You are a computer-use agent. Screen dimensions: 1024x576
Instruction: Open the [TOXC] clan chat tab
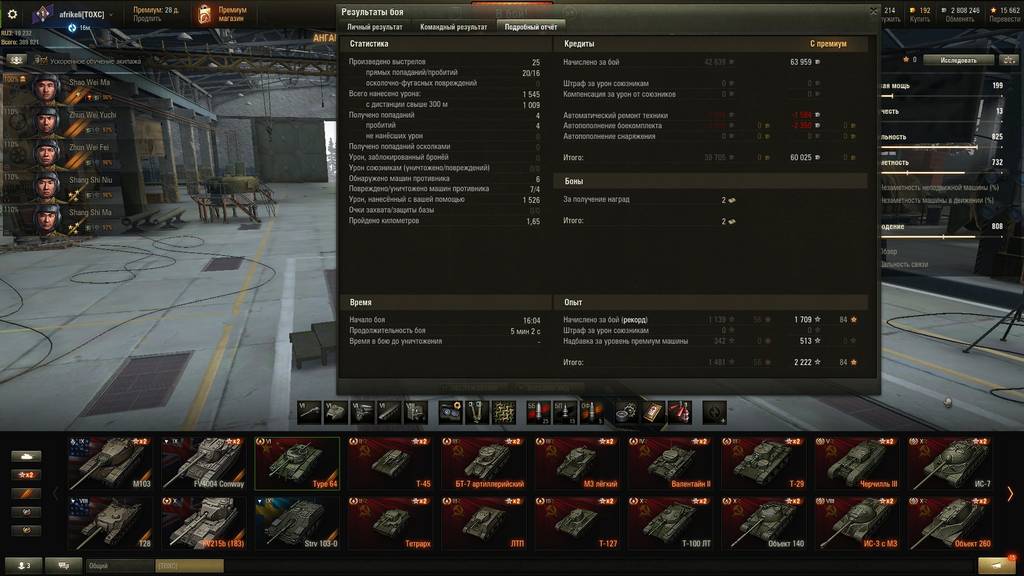[189, 566]
